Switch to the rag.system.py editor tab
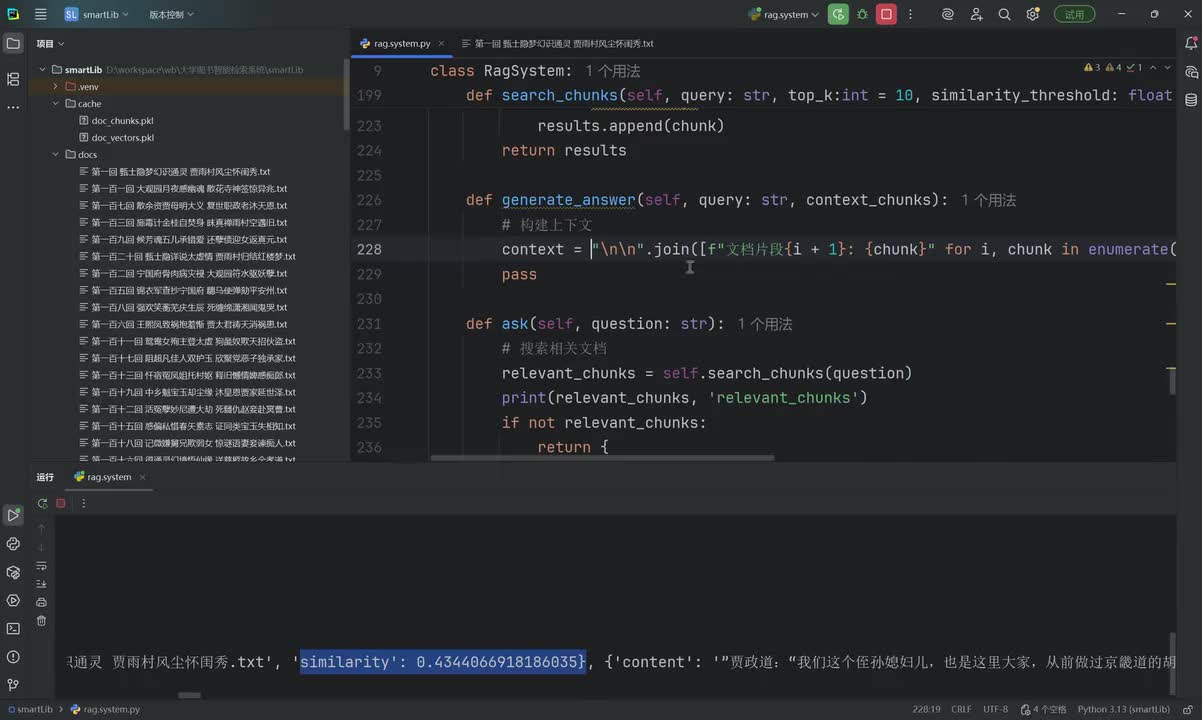This screenshot has height=720, width=1202. click(401, 44)
